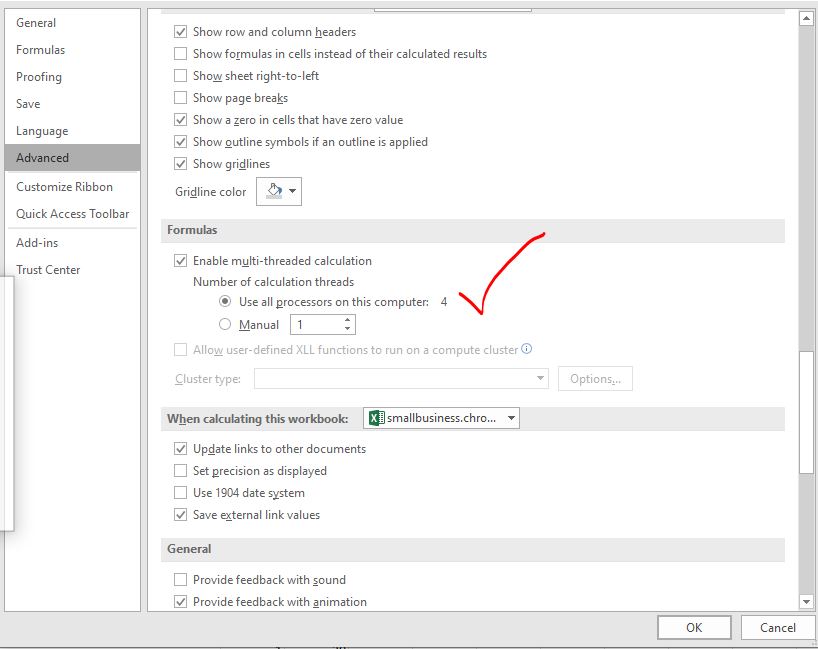818x649 pixels.
Task: Select the Manual threads radio button
Action: point(225,324)
